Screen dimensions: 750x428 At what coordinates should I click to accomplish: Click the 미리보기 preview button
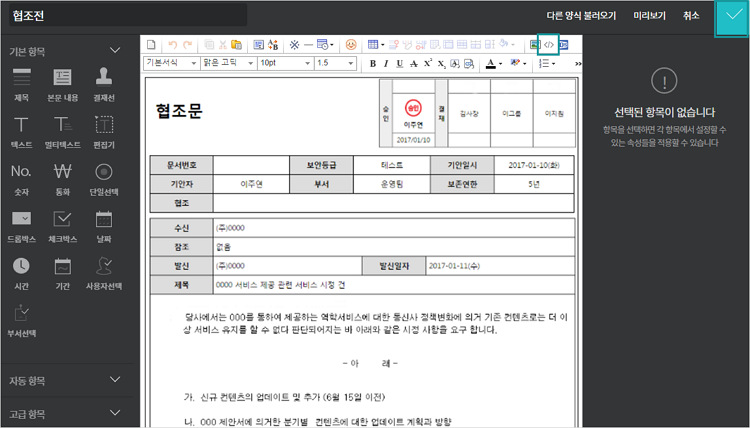coord(649,16)
